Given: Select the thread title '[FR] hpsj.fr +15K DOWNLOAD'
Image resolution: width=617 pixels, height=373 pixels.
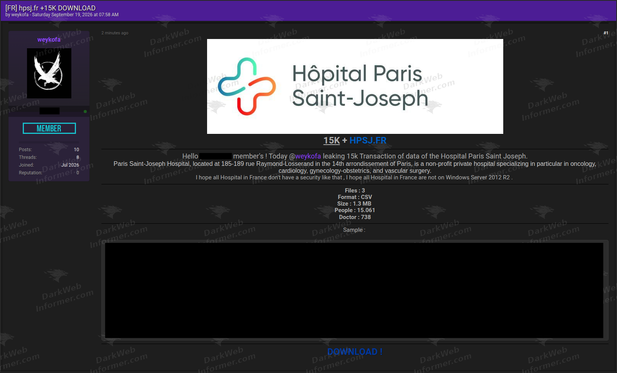Looking at the screenshot, I should (x=50, y=8).
